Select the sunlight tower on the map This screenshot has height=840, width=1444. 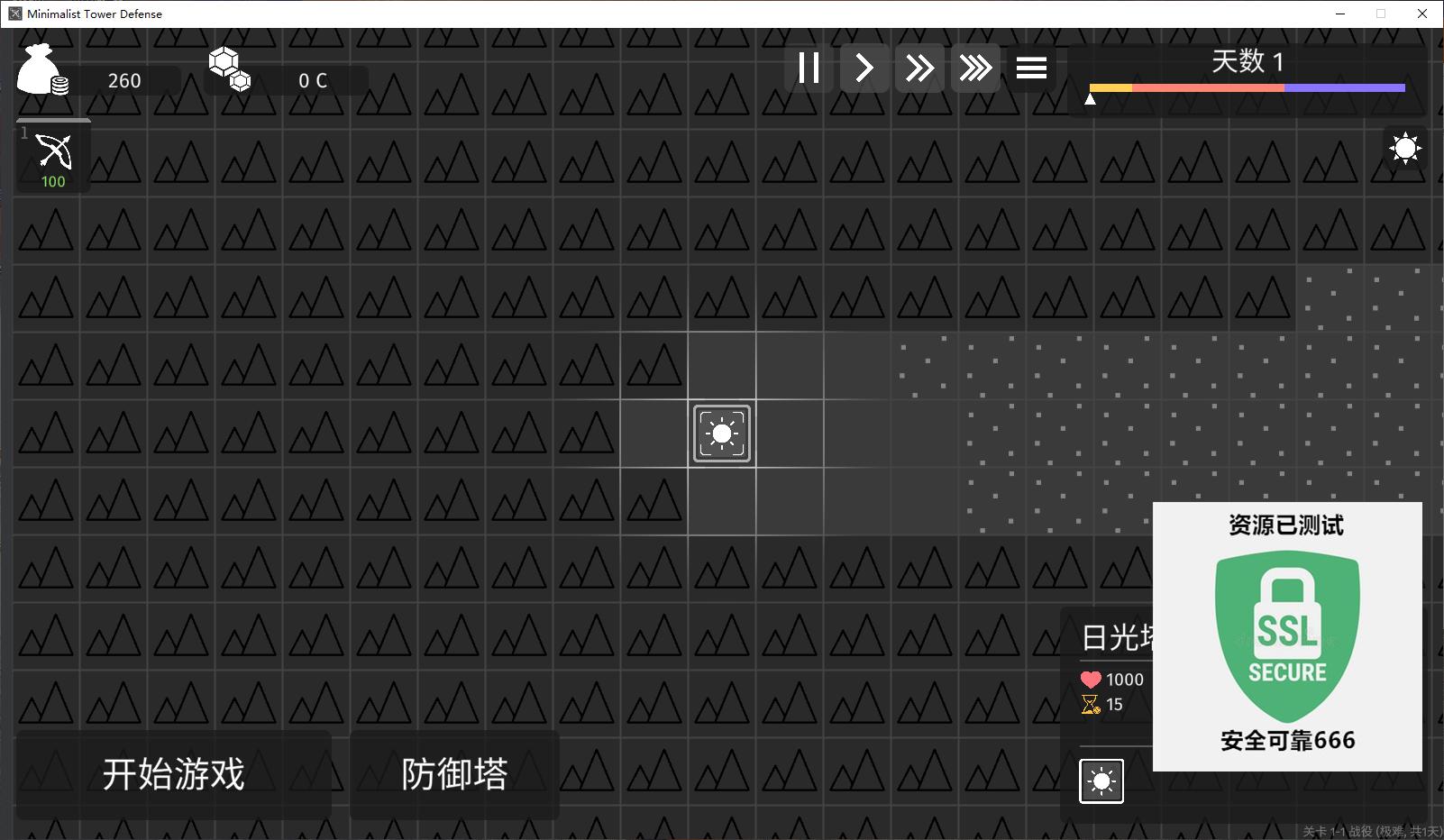click(x=722, y=434)
